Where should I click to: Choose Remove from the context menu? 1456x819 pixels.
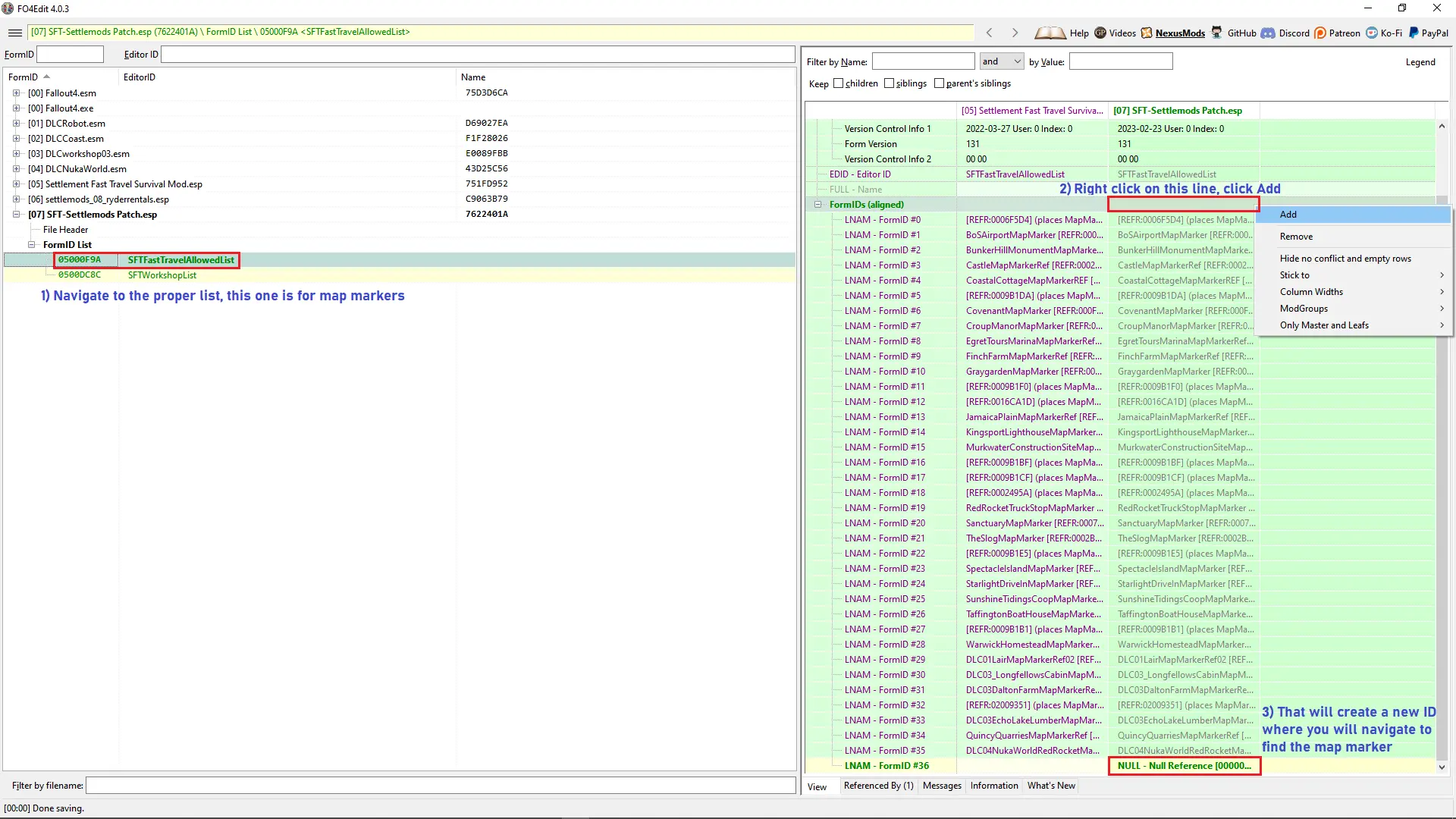pyautogui.click(x=1353, y=237)
